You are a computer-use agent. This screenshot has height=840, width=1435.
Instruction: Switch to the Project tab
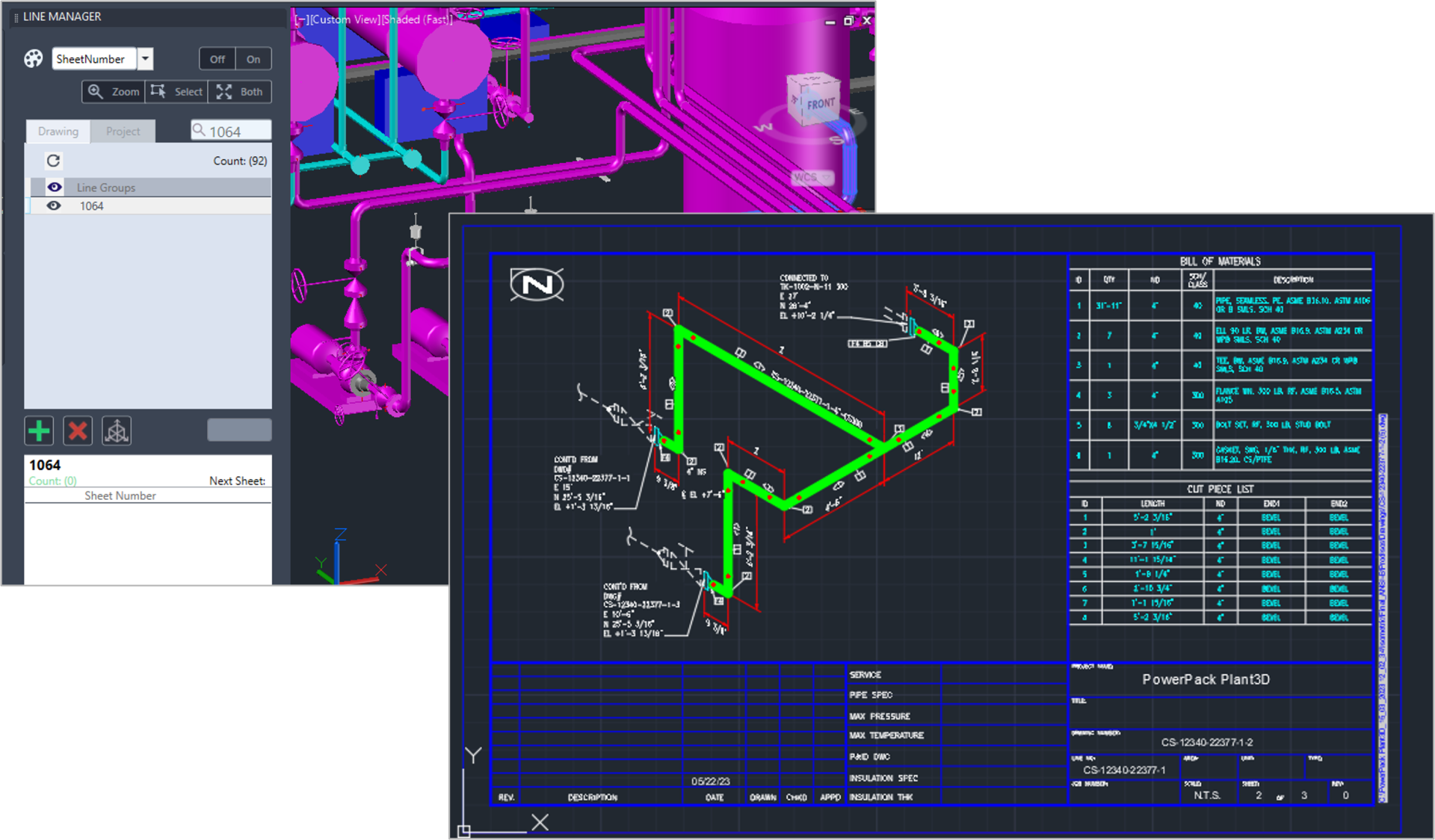point(123,132)
